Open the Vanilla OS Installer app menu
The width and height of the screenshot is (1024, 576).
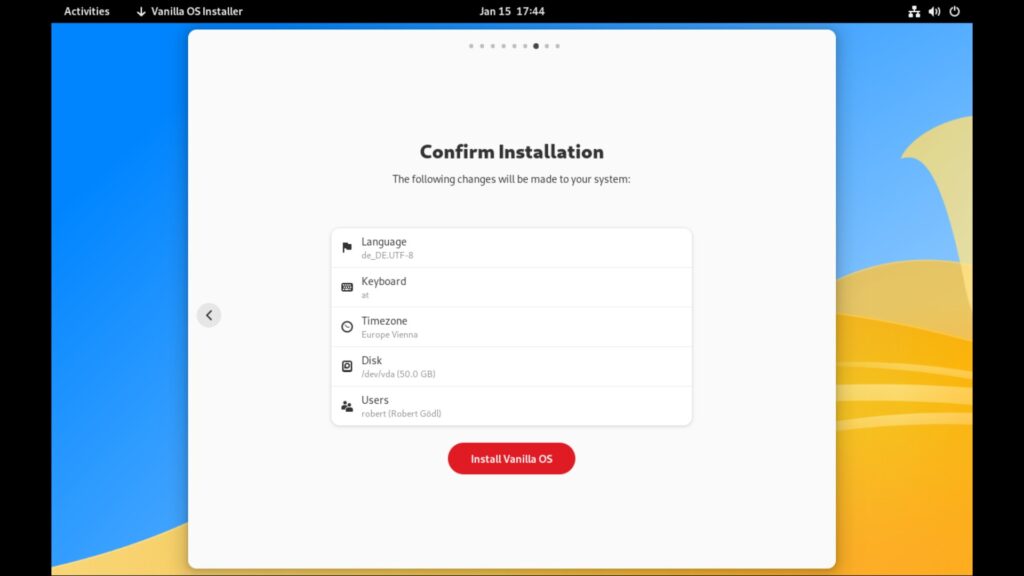coord(189,11)
